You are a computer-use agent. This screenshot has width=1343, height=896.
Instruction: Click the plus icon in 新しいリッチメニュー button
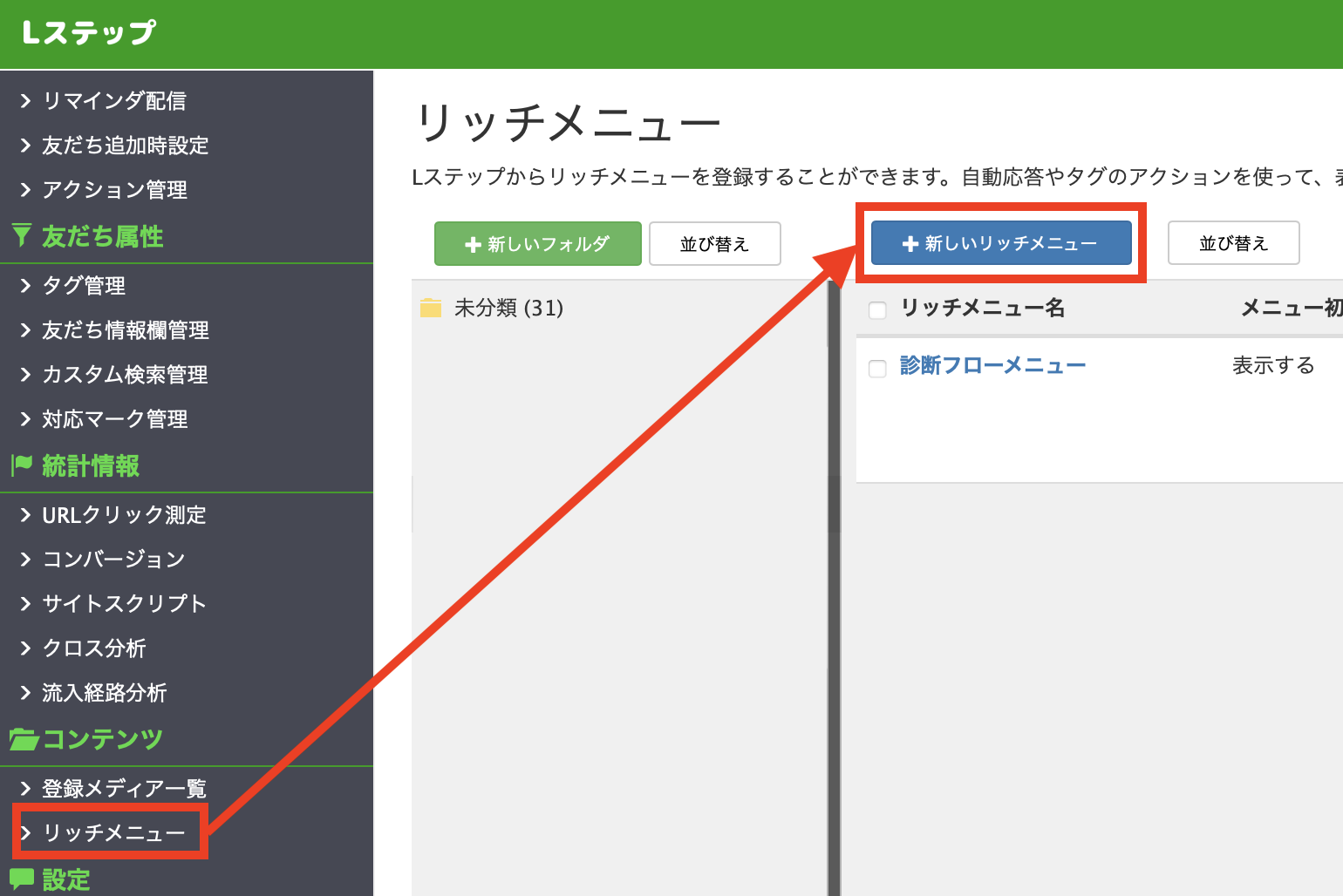(x=912, y=242)
